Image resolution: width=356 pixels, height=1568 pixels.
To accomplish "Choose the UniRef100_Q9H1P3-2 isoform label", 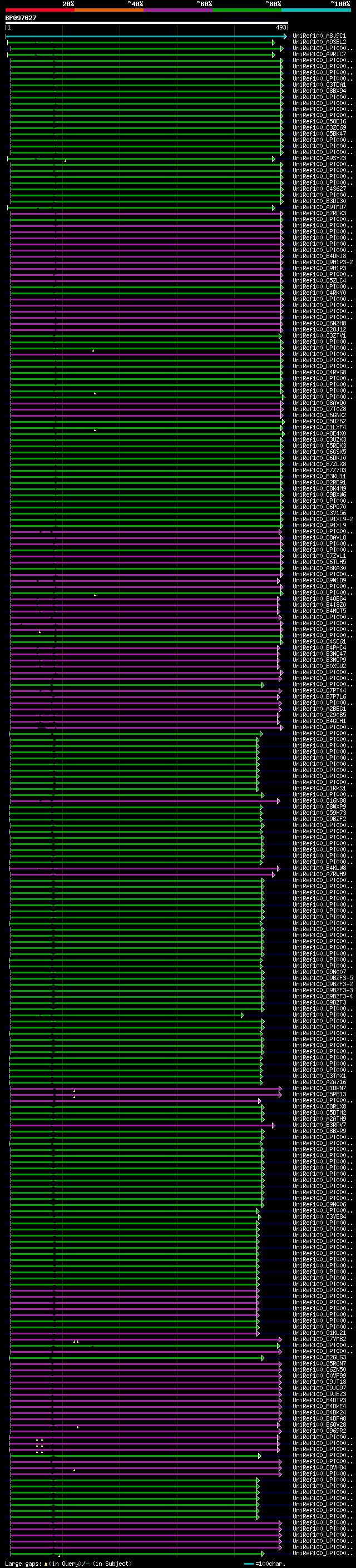I will (x=323, y=263).
